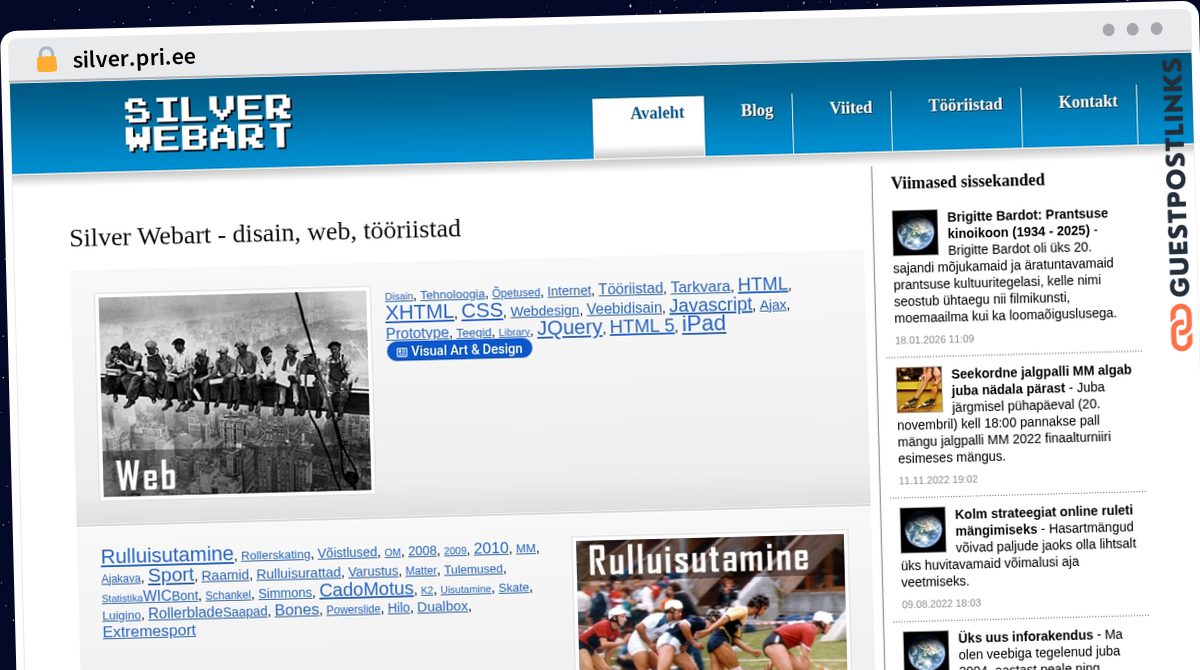The height and width of the screenshot is (670, 1200).
Task: Click the Silver Webart pixel logo
Action: point(208,123)
